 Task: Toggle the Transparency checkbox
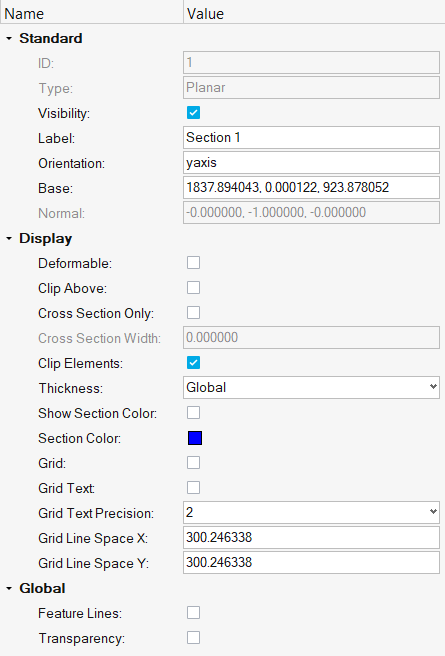point(193,638)
